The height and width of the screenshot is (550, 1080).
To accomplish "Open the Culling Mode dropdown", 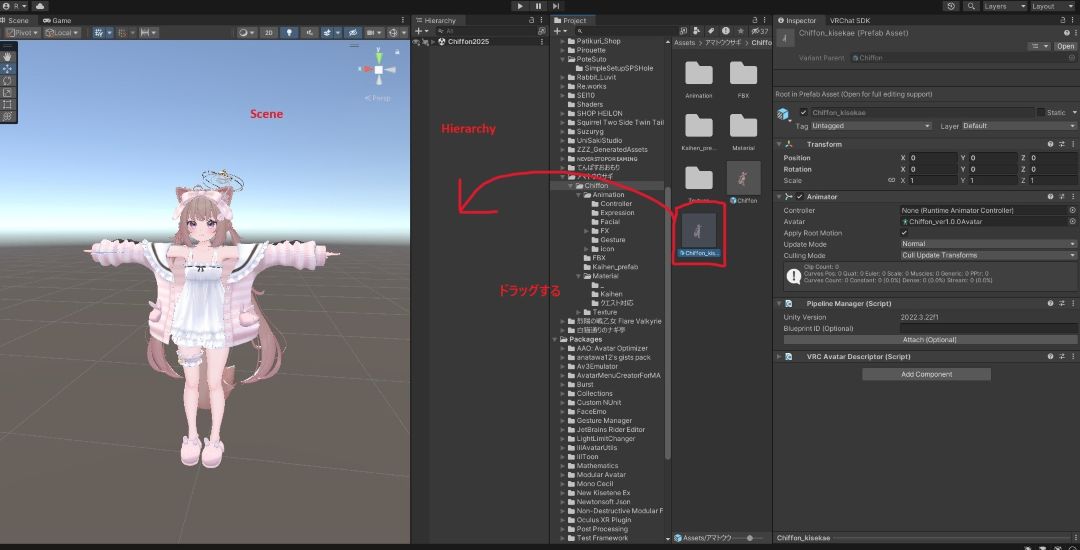I will tap(988, 255).
